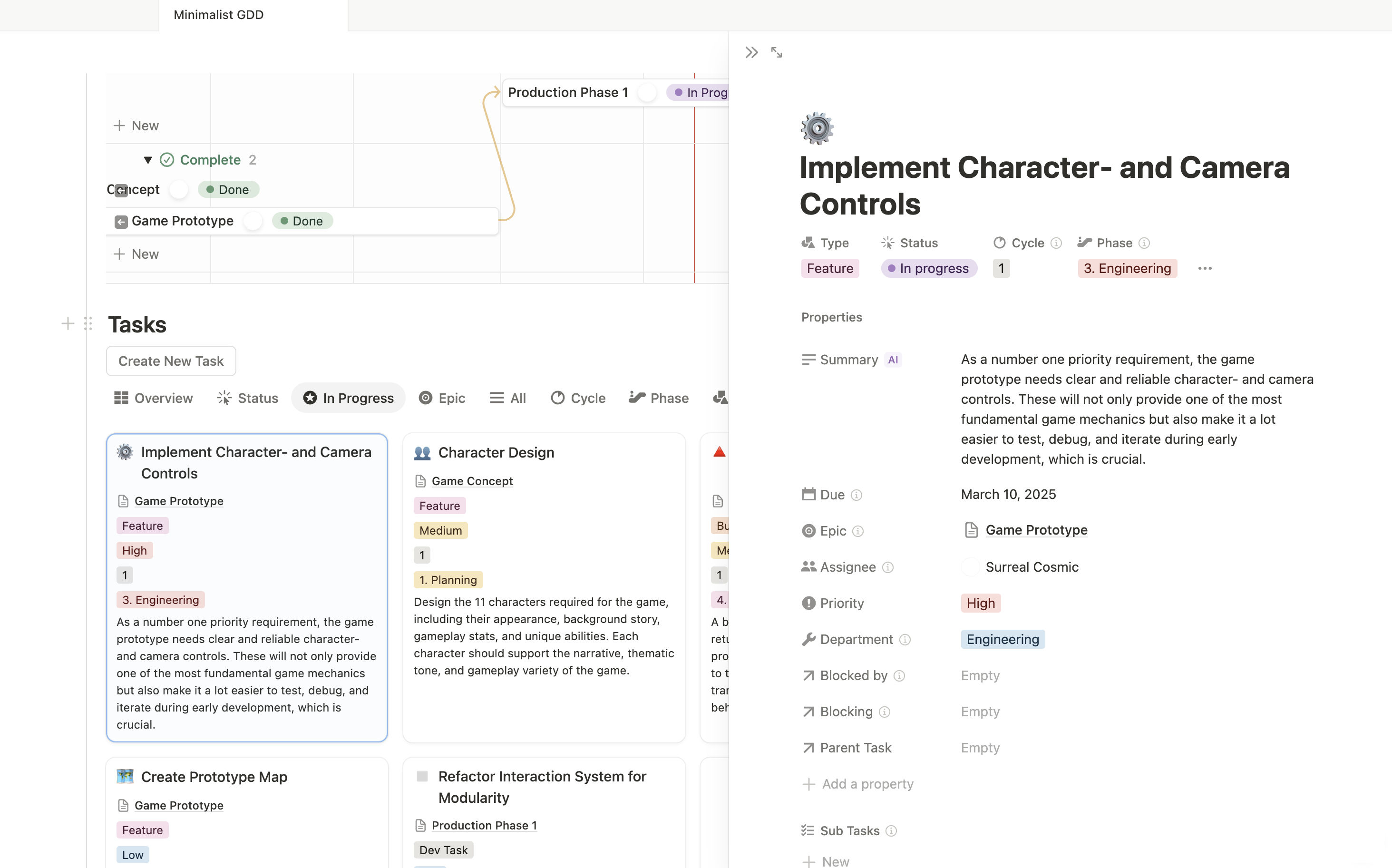Viewport: 1392px width, 868px height.
Task: Click info icon next to Cycle property
Action: tap(1056, 243)
